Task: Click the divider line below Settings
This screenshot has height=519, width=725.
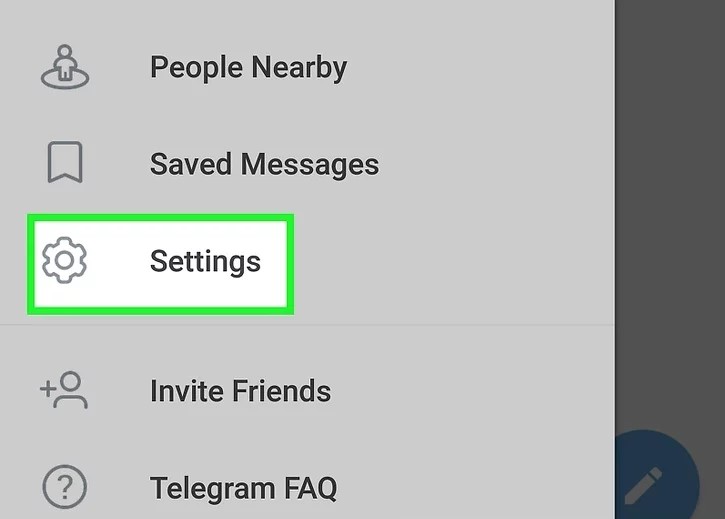Action: pos(307,325)
